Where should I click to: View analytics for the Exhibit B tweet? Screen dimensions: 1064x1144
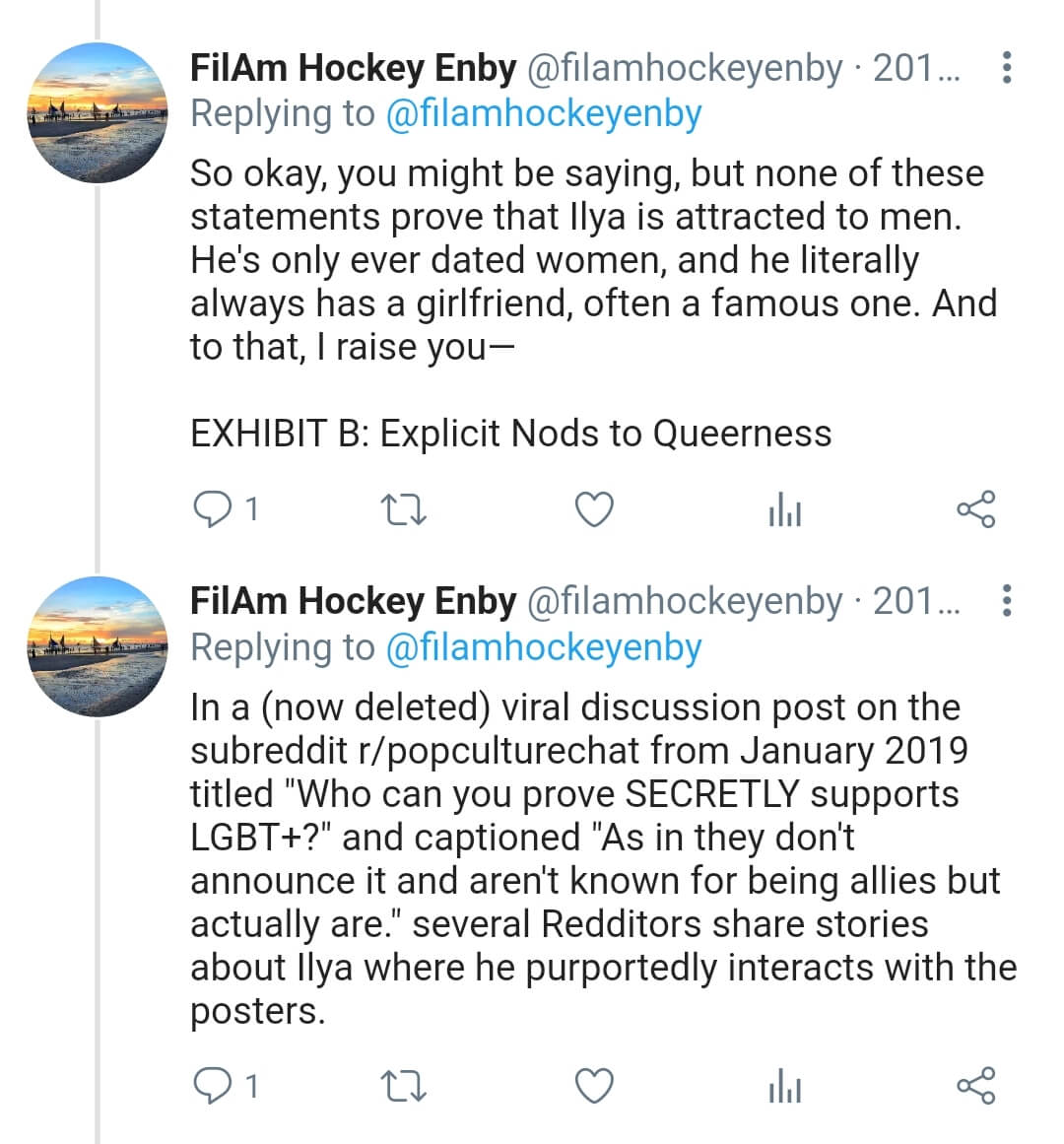pos(784,509)
